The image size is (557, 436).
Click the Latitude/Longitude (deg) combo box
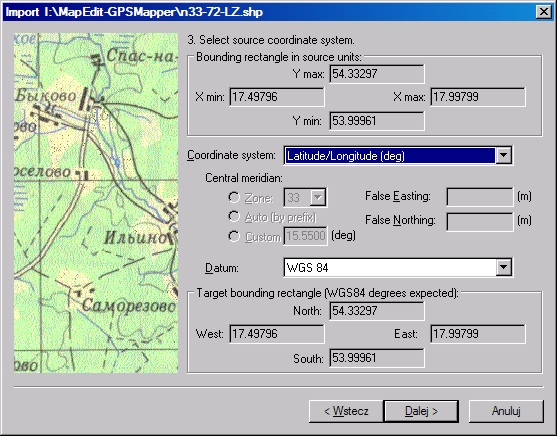pos(398,155)
